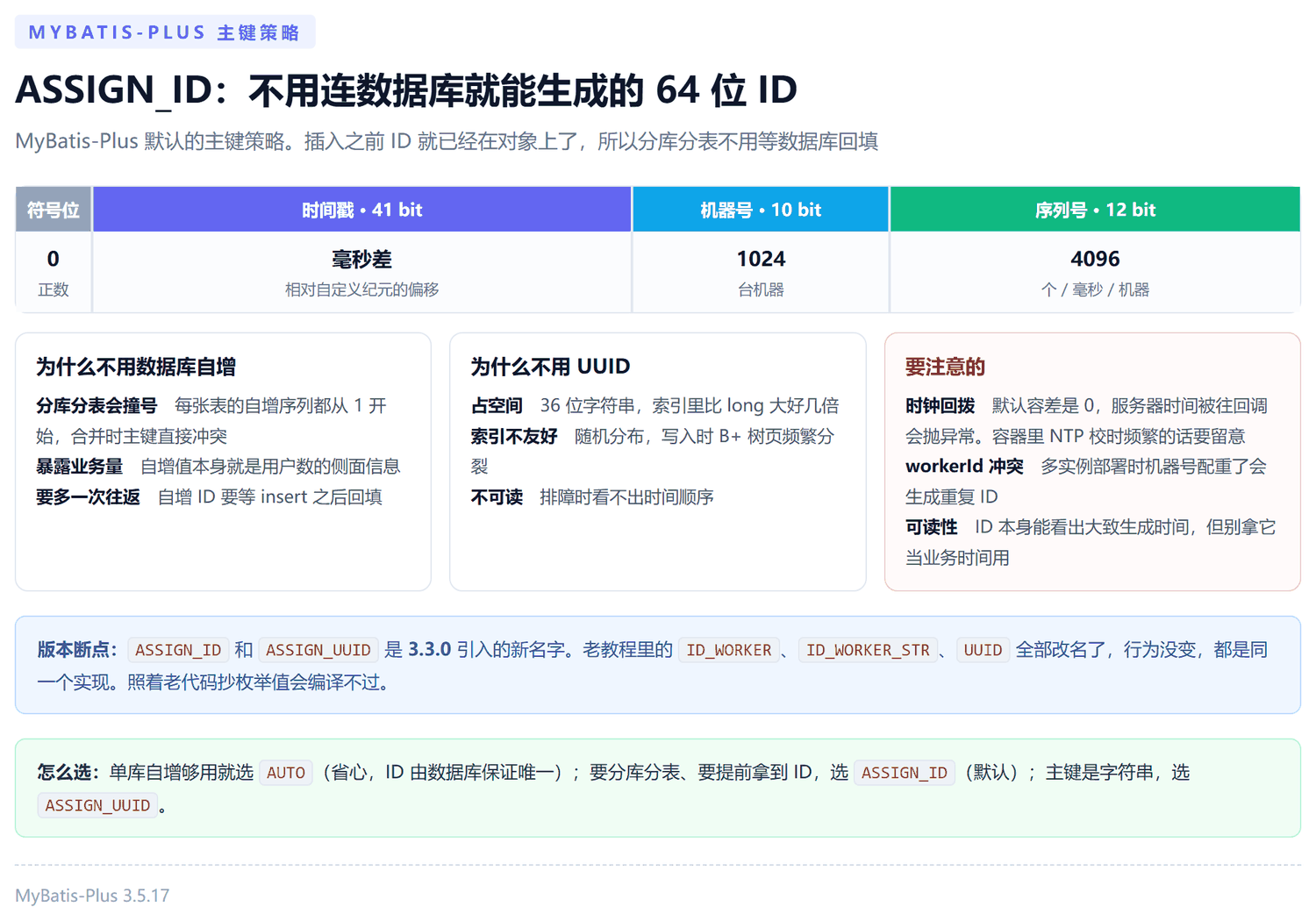Click the '机器号 • 10 bit' header

761,210
